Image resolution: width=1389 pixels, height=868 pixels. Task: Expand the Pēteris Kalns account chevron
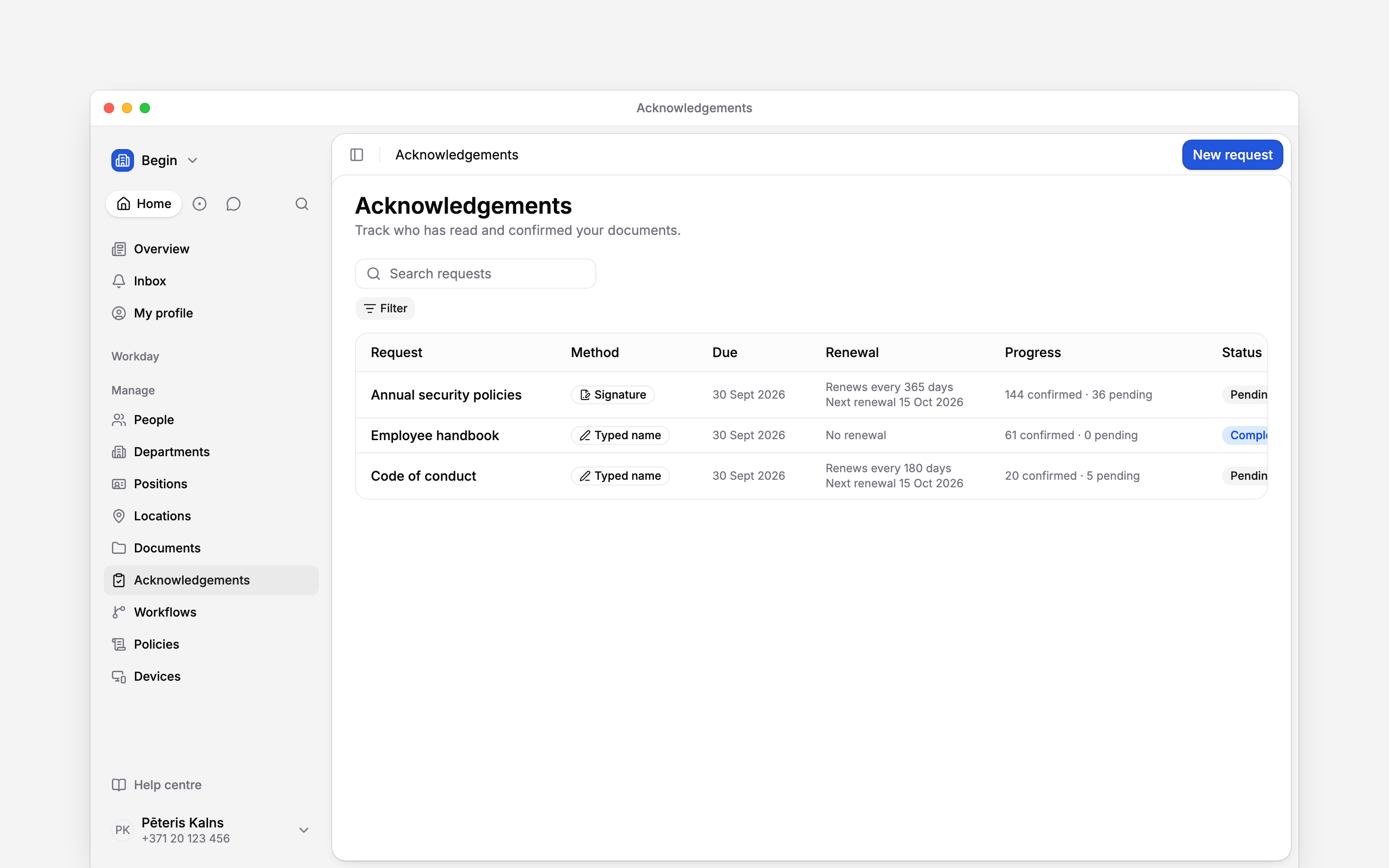click(304, 830)
